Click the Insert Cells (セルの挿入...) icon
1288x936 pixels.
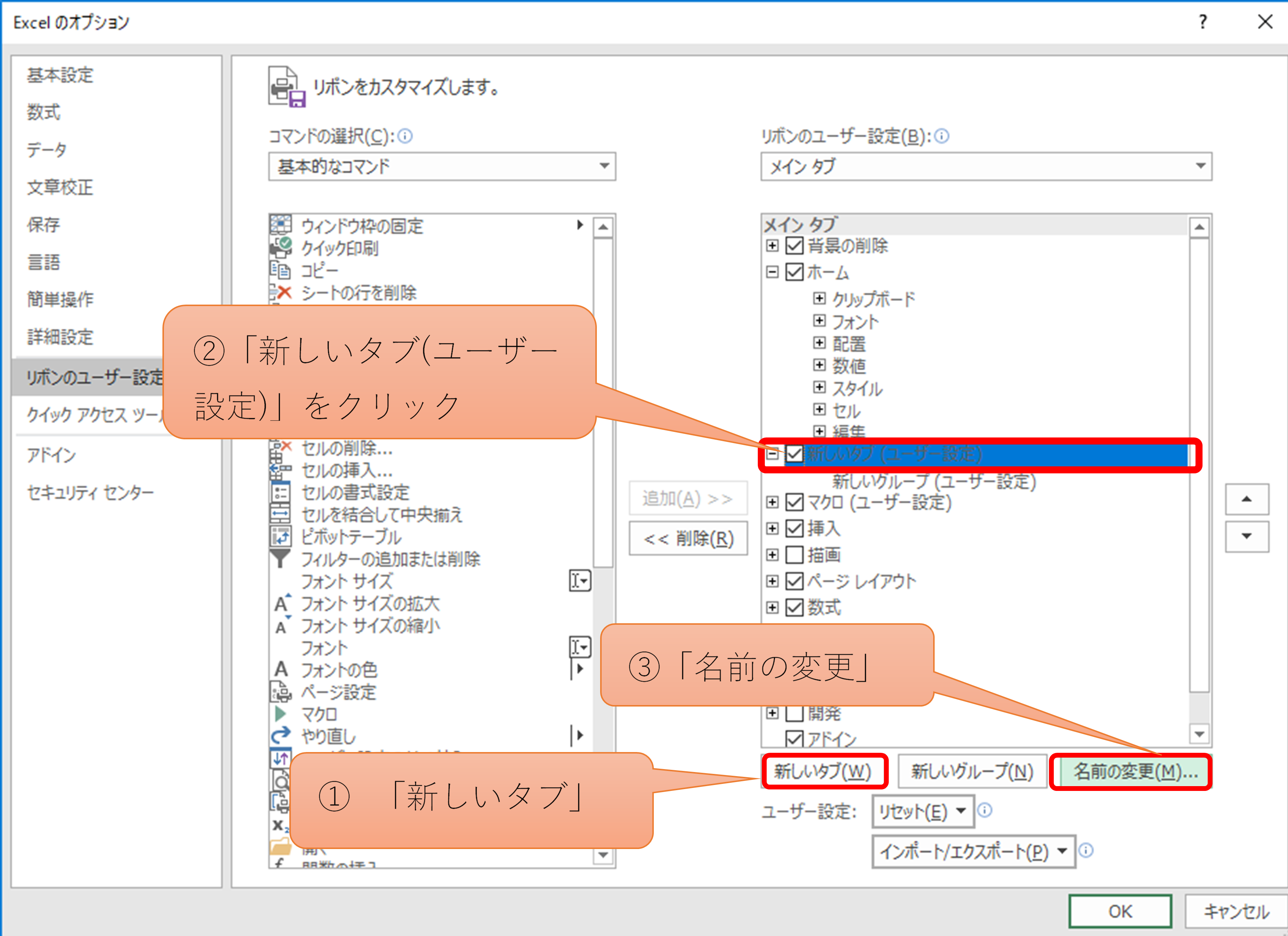pos(280,470)
